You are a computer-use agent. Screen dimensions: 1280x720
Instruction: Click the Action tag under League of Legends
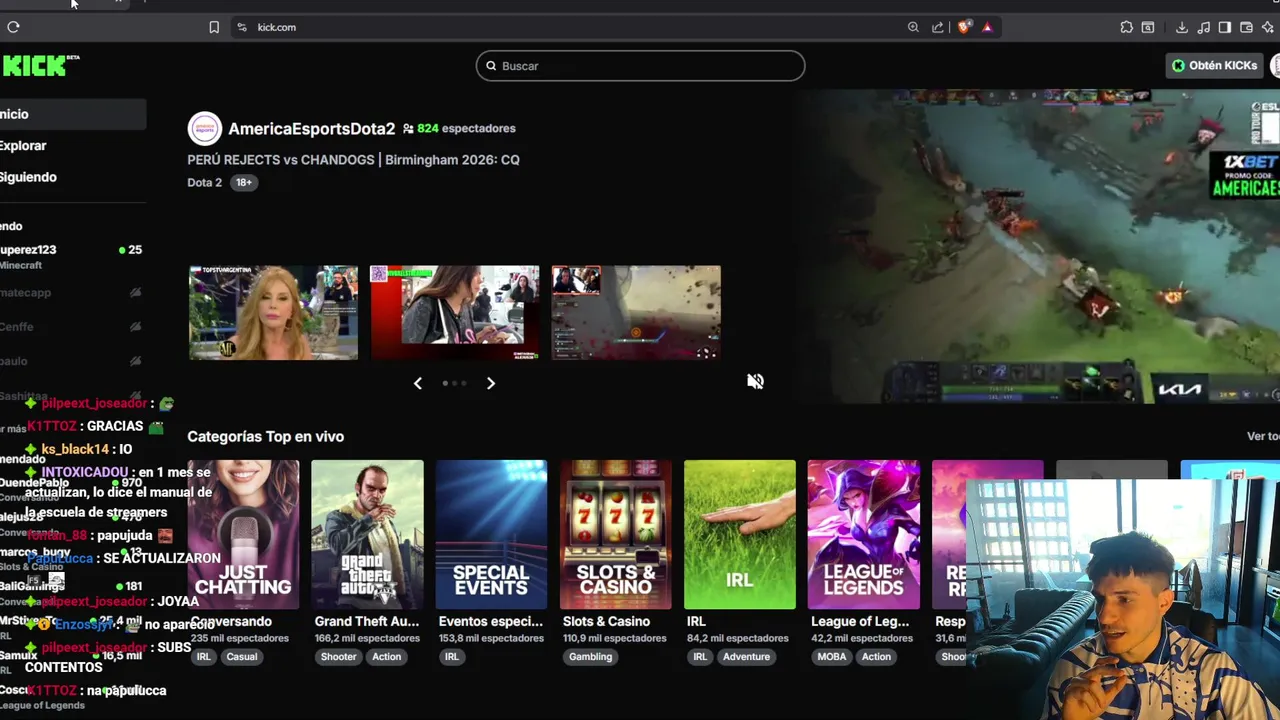point(876,657)
